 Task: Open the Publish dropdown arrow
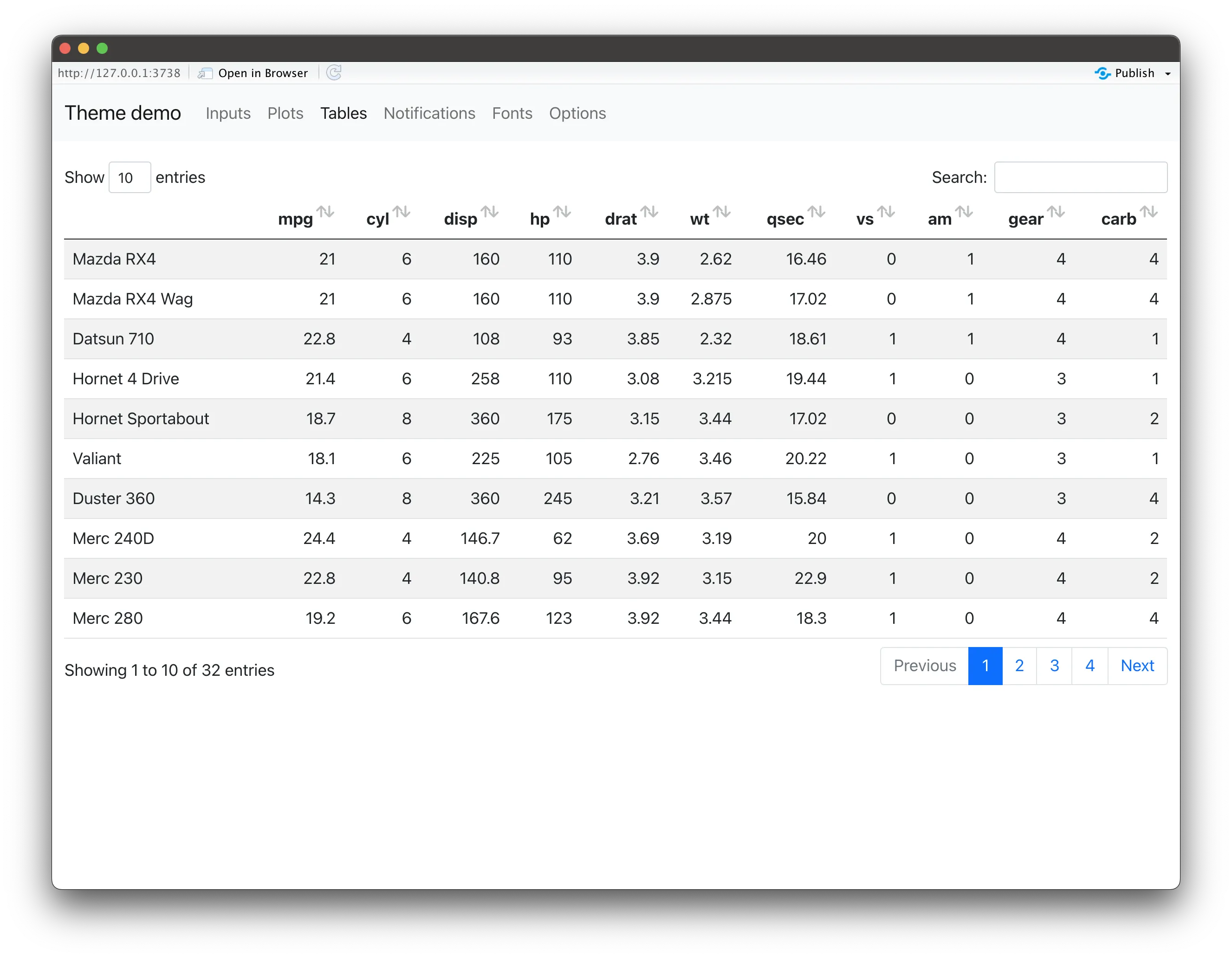1167,74
